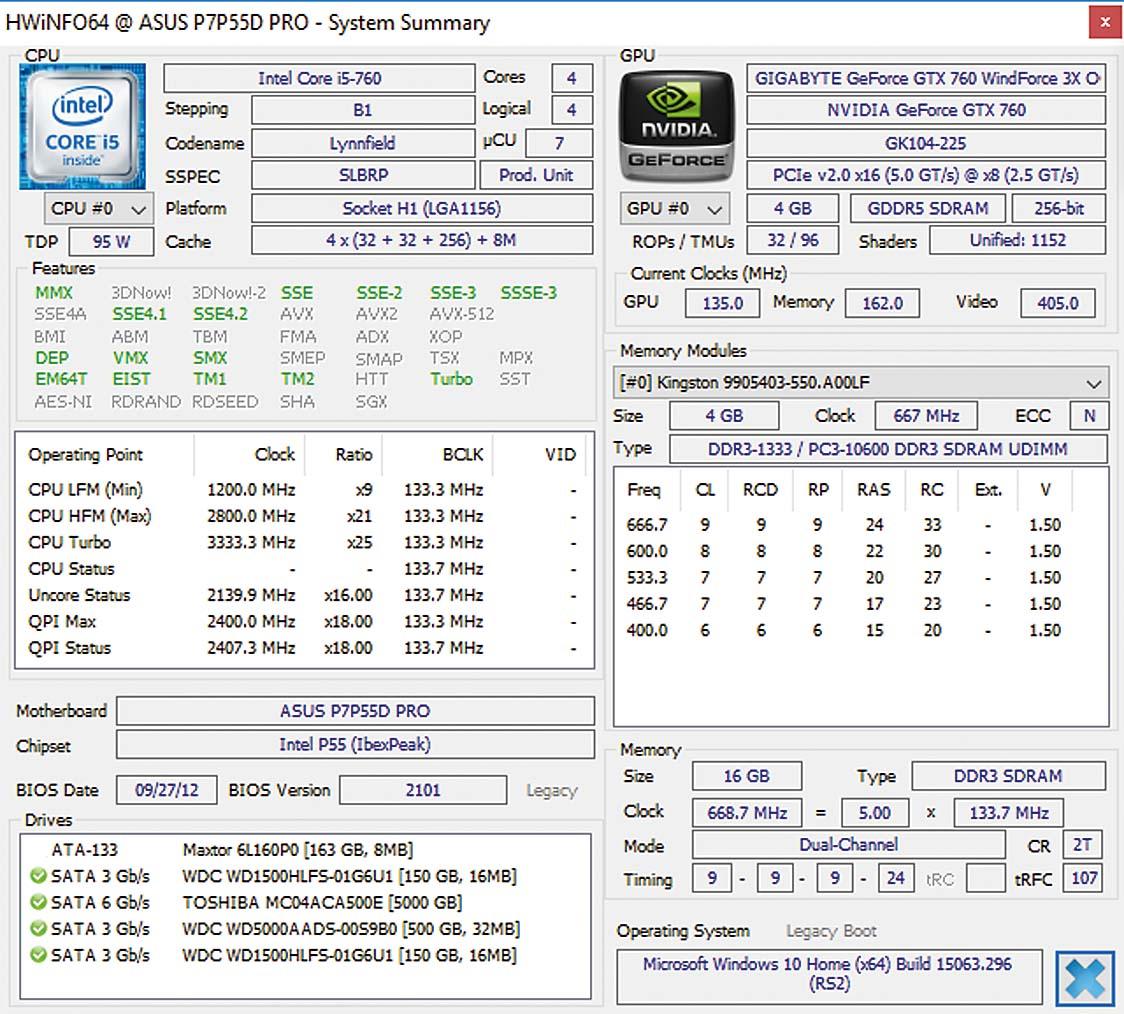Open the CPU #0 selector dropdown
Viewport: 1124px width, 1014px height.
[x=99, y=209]
